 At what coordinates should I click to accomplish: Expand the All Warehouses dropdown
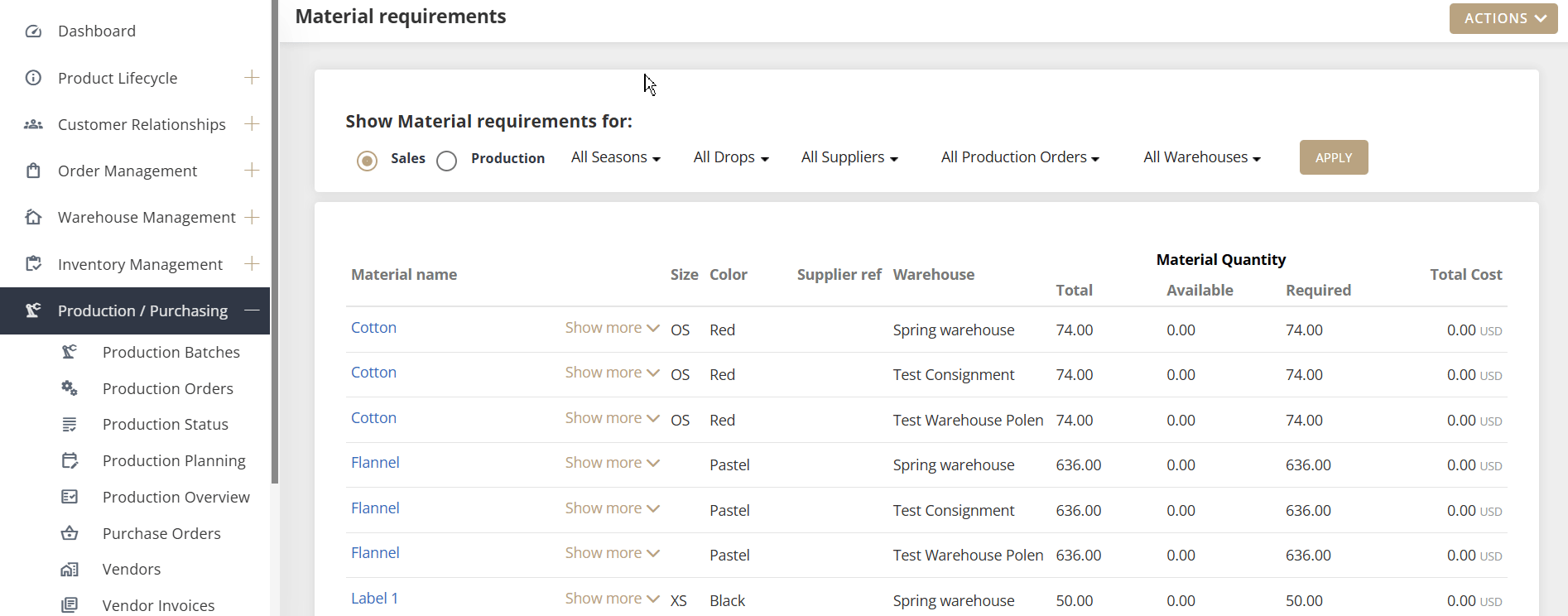tap(1201, 157)
